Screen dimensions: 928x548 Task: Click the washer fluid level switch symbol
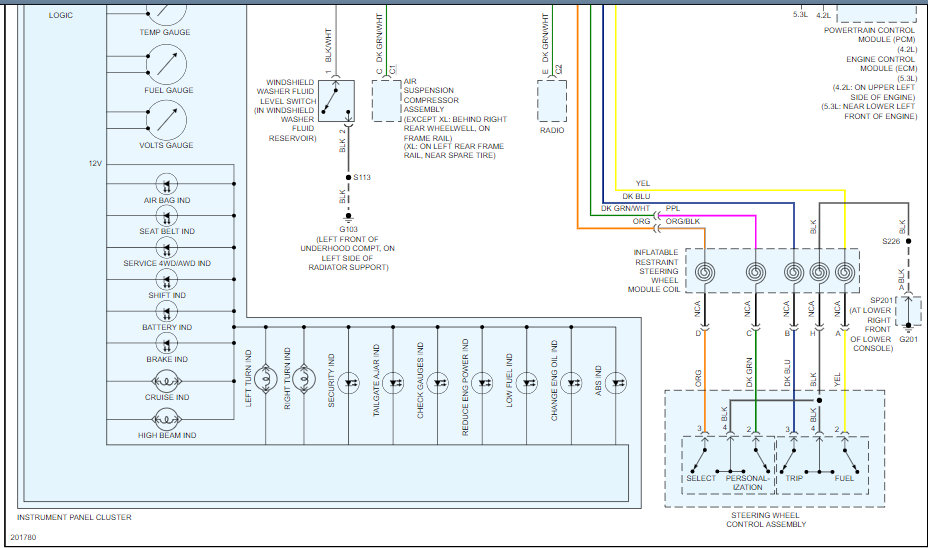point(336,101)
